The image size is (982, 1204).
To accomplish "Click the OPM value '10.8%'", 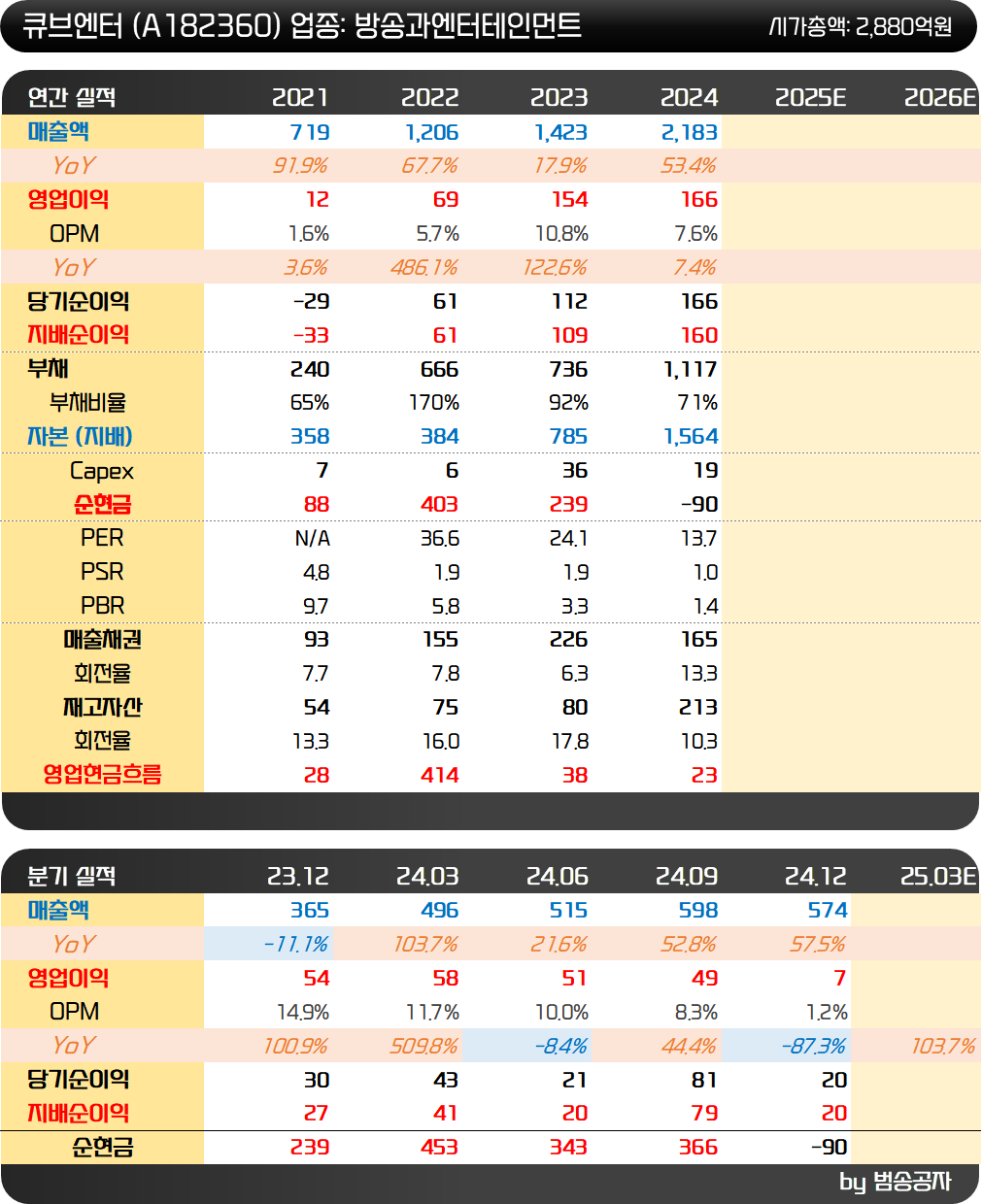I will [x=560, y=234].
